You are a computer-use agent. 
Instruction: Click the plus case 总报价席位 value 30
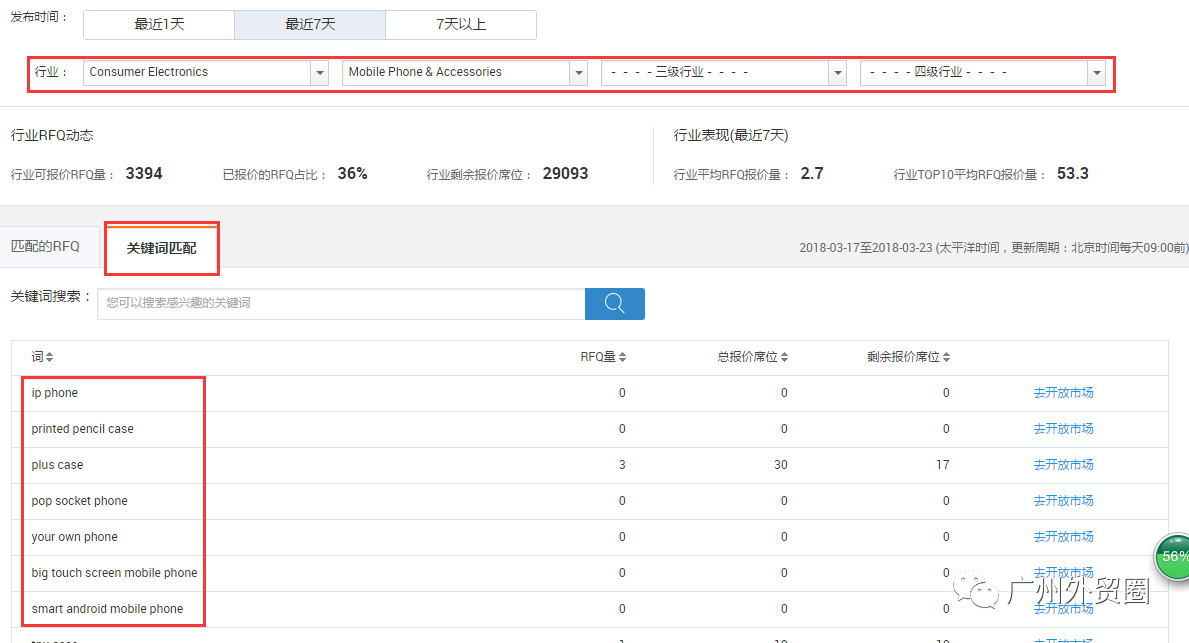point(781,465)
